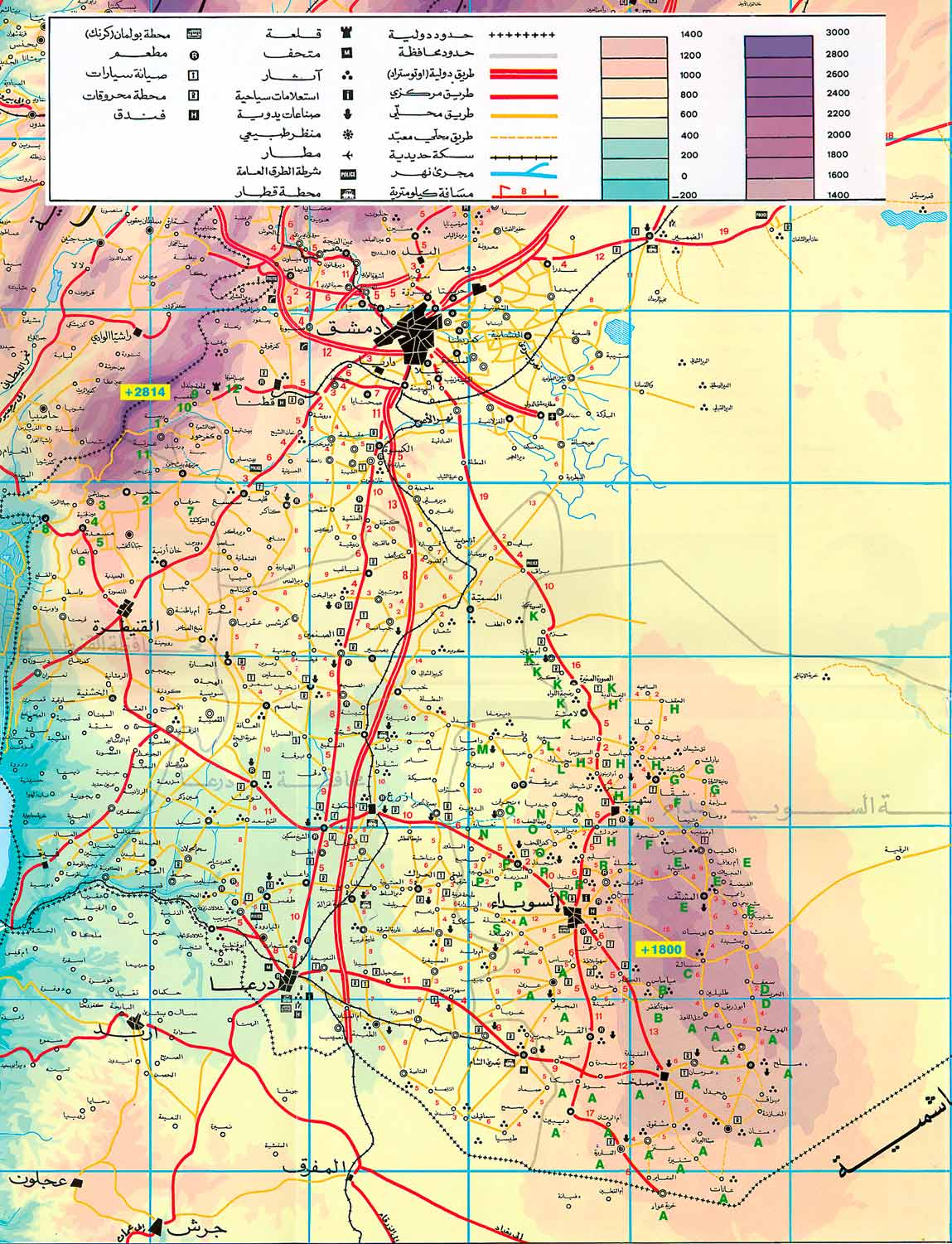Image resolution: width=952 pixels, height=1244 pixels.
Task: Select the teal -200 m elevation swatch
Action: [x=634, y=189]
